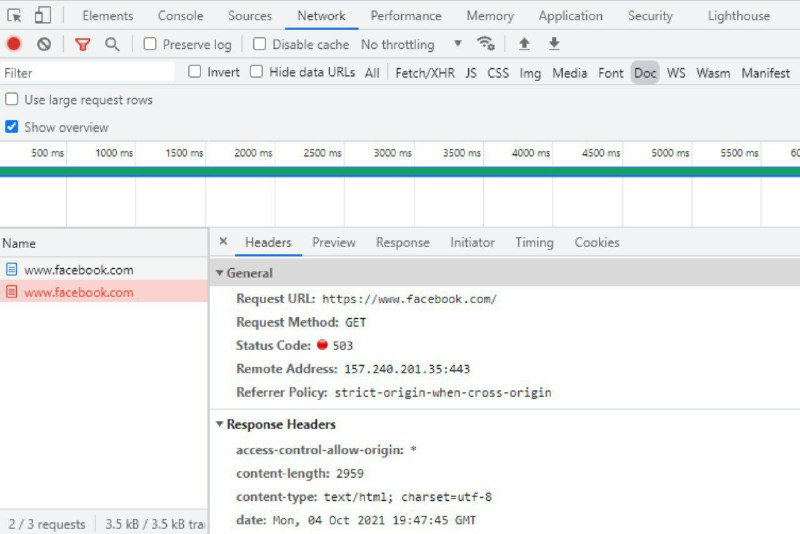Activate the inspect element picker icon
800x534 pixels.
(14, 16)
